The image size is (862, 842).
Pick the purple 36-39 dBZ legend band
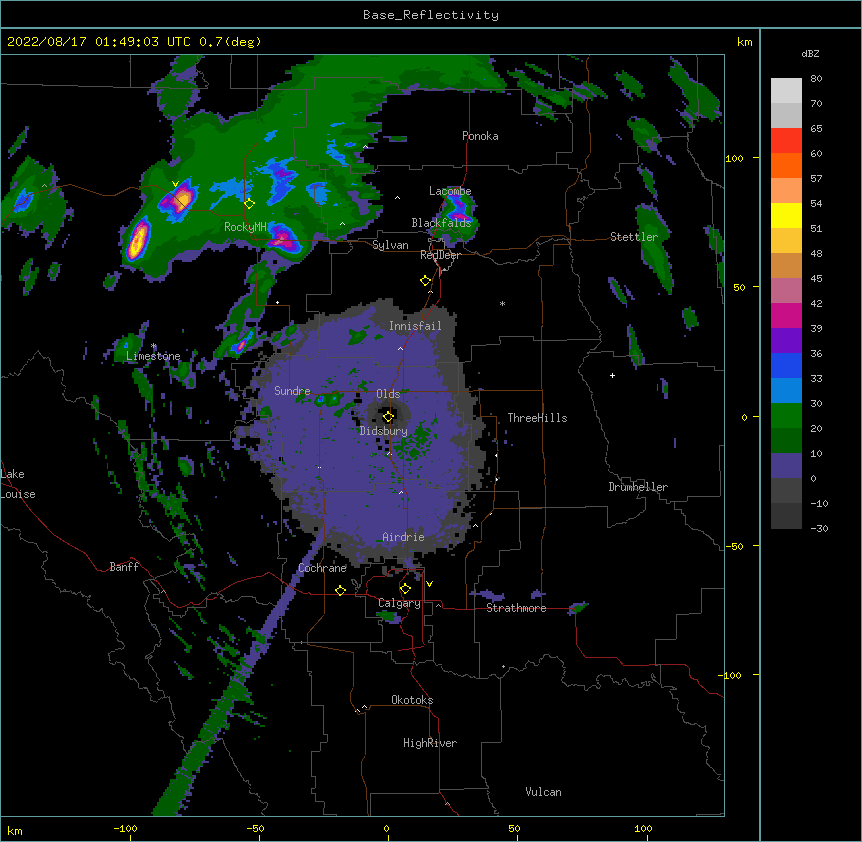click(786, 341)
